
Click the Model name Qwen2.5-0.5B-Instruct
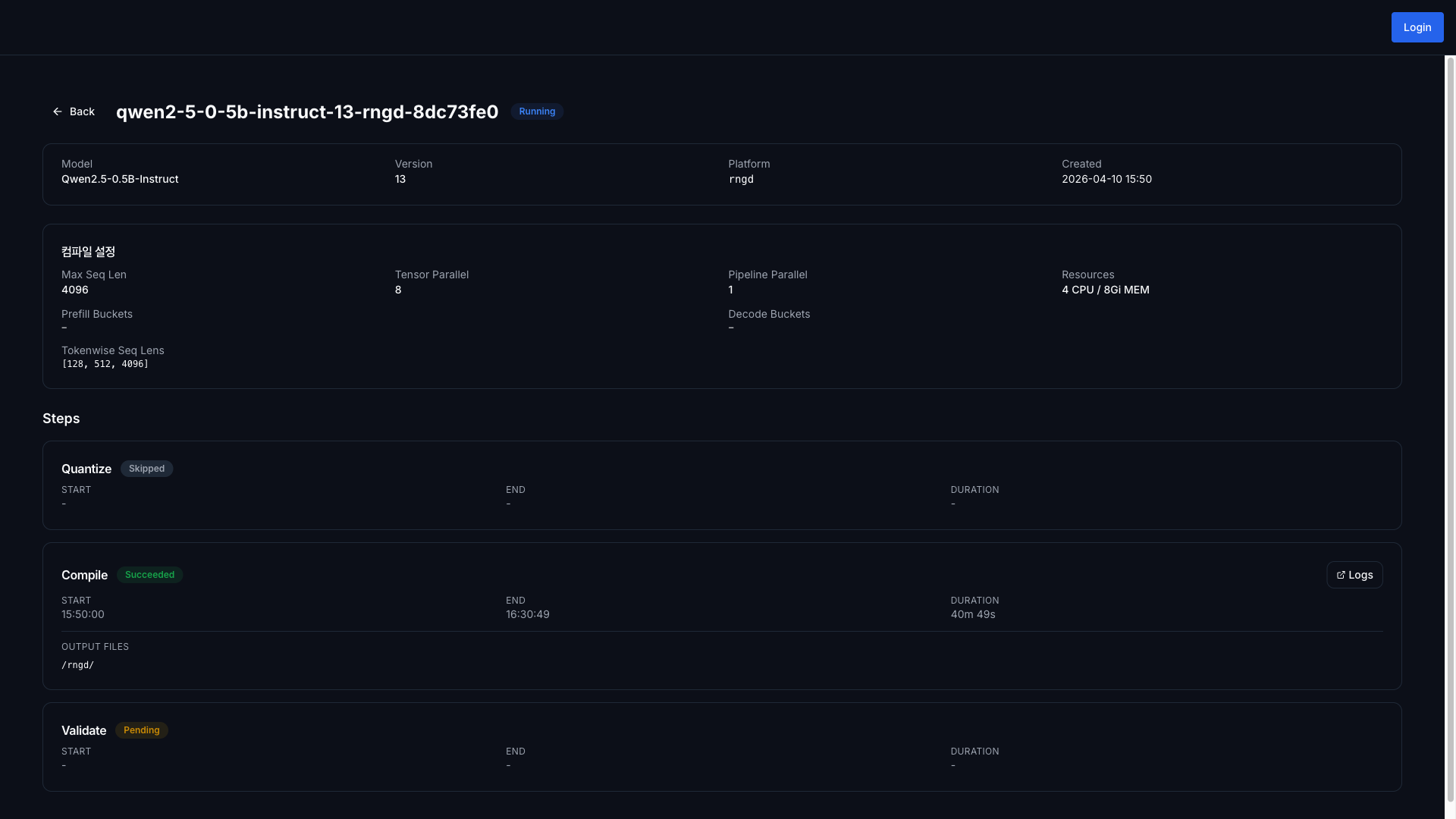120,179
